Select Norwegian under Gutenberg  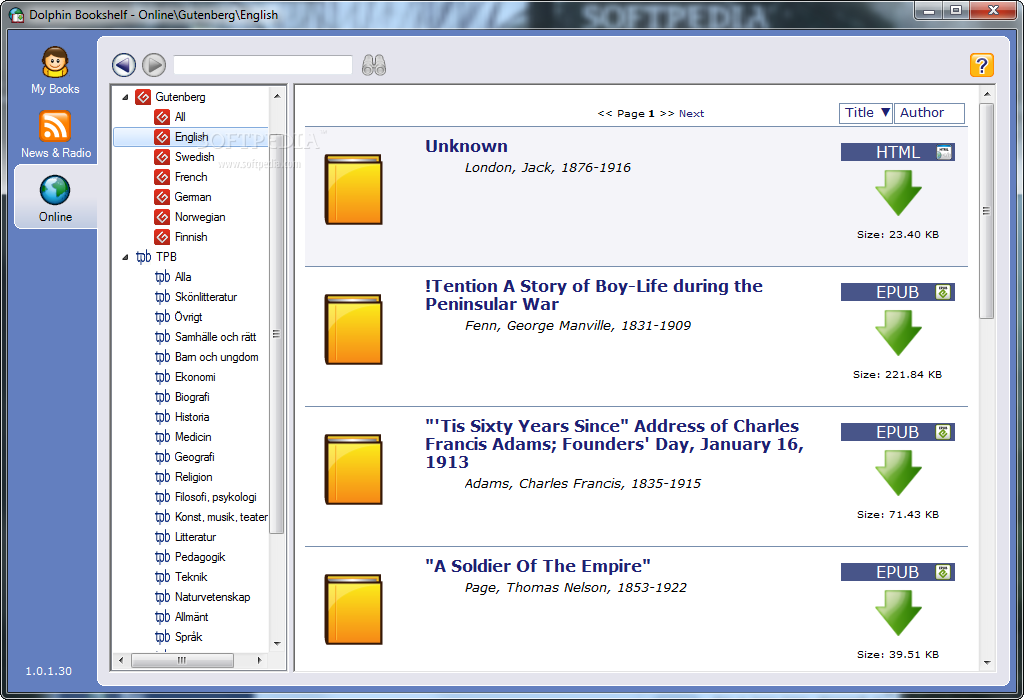pos(200,217)
